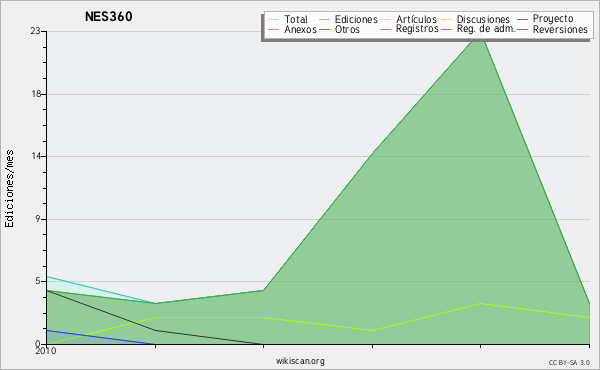Click the 2010 x-axis label

point(46,351)
